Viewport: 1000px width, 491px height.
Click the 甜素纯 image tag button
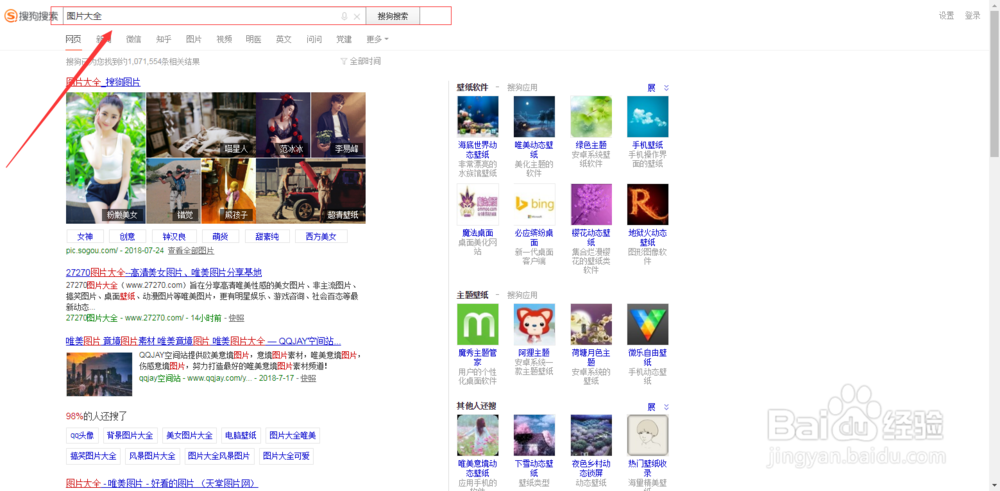(267, 237)
